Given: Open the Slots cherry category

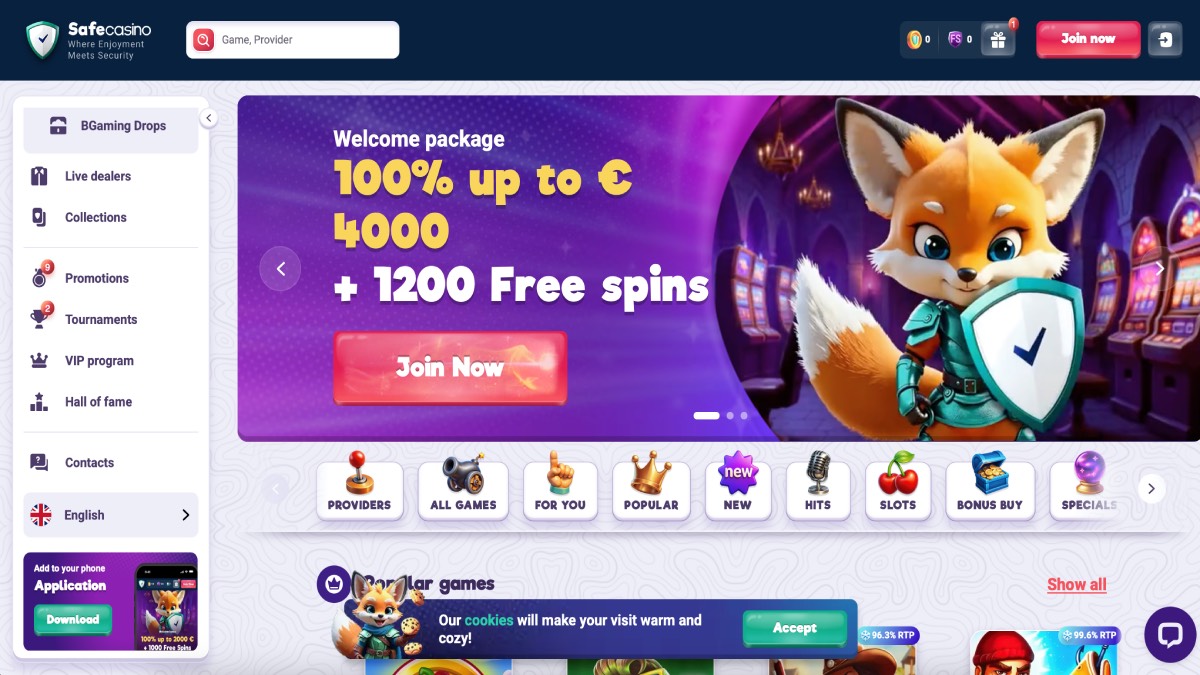Looking at the screenshot, I should [898, 487].
